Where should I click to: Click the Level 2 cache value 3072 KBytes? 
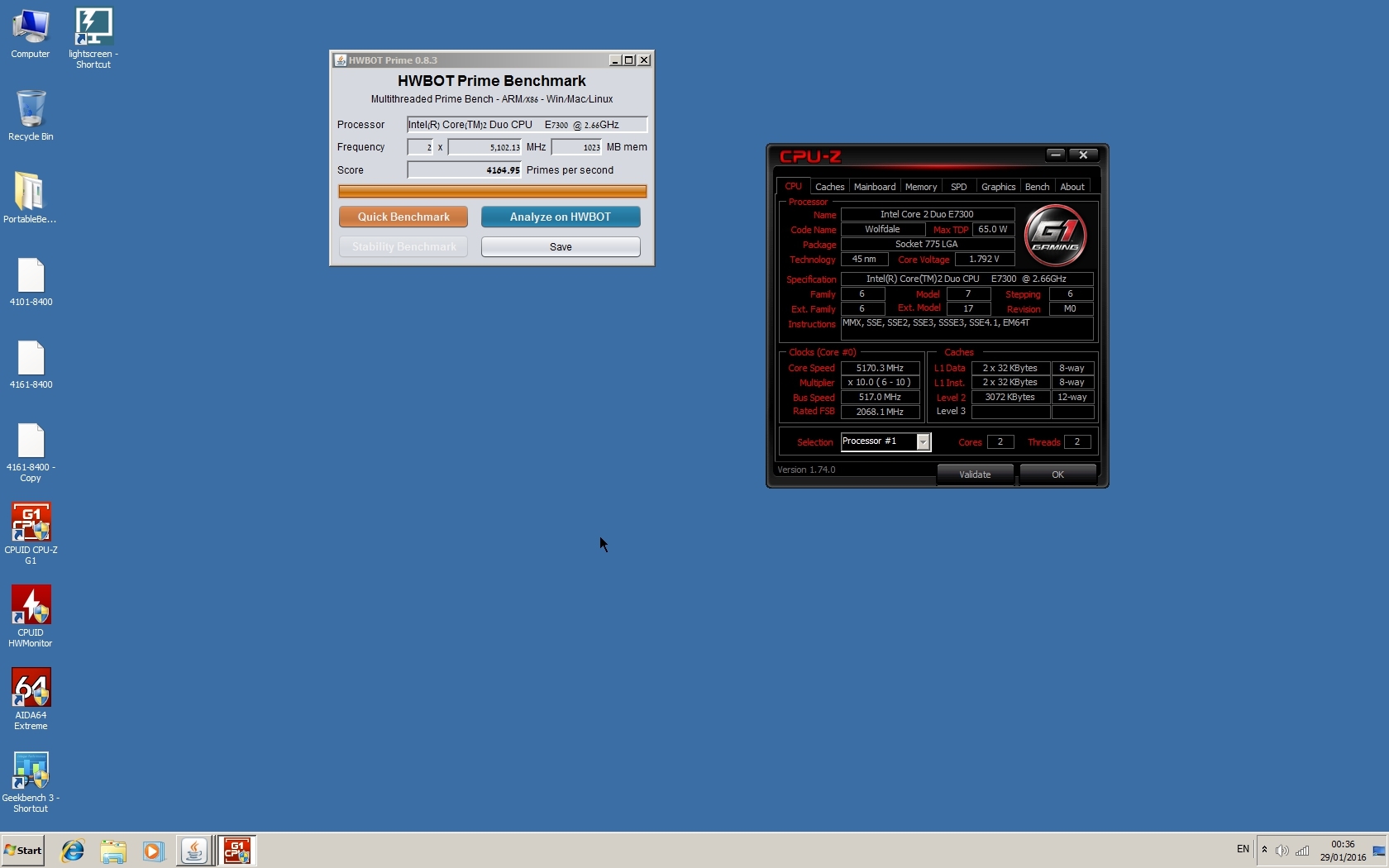coord(1010,398)
